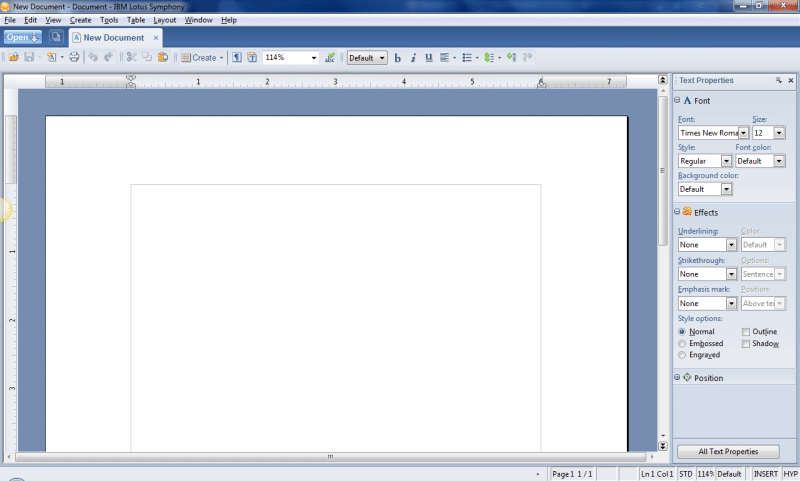Click the 114% zoom input field
Image resolution: width=800 pixels, height=481 pixels.
point(286,58)
